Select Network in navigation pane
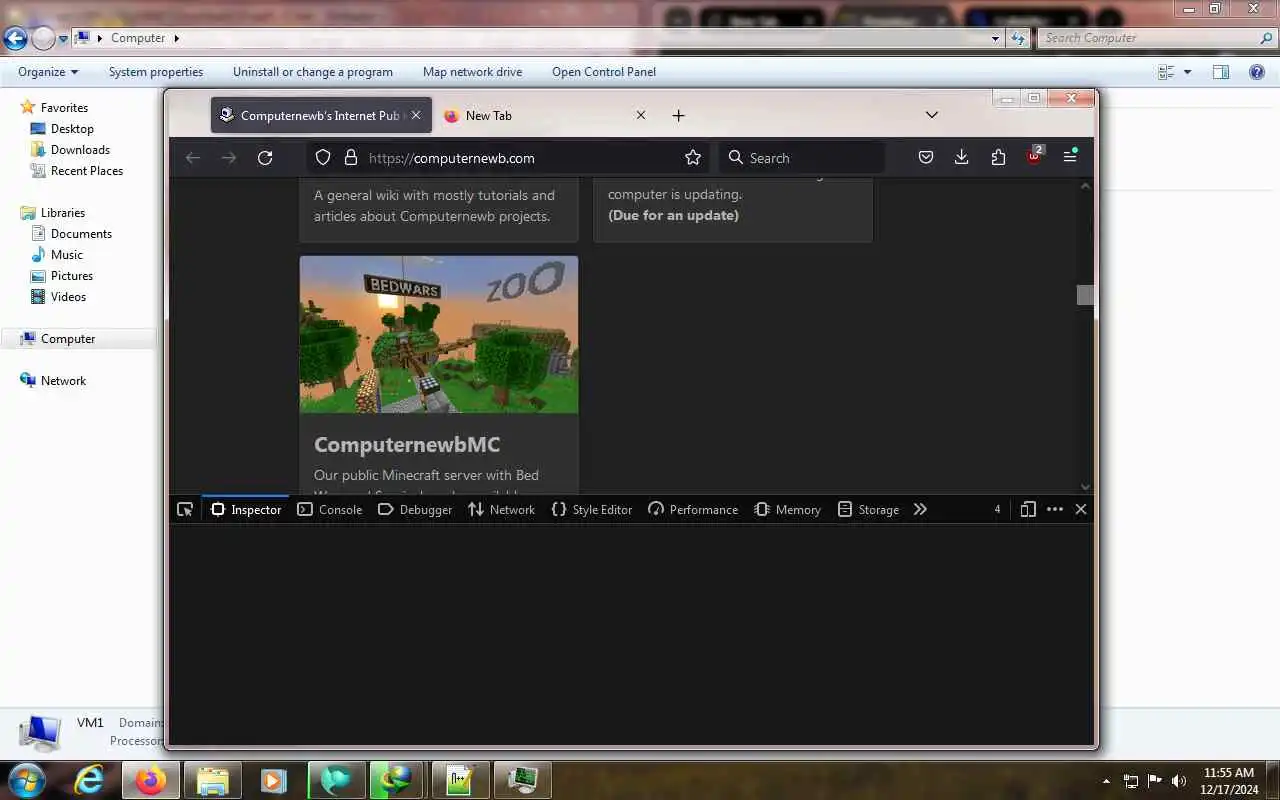 (63, 381)
